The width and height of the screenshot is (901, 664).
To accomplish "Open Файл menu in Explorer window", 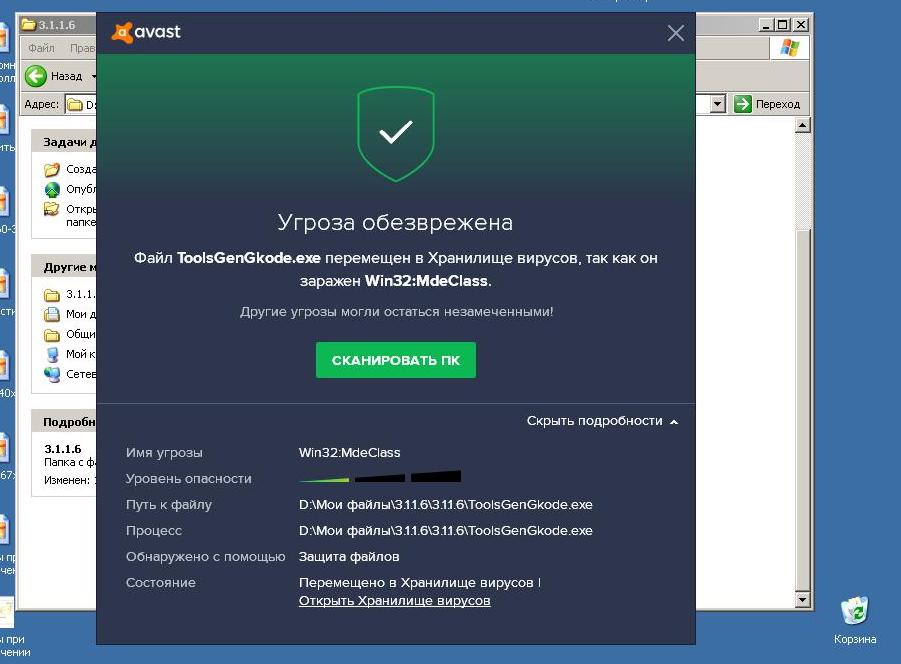I will pos(41,48).
